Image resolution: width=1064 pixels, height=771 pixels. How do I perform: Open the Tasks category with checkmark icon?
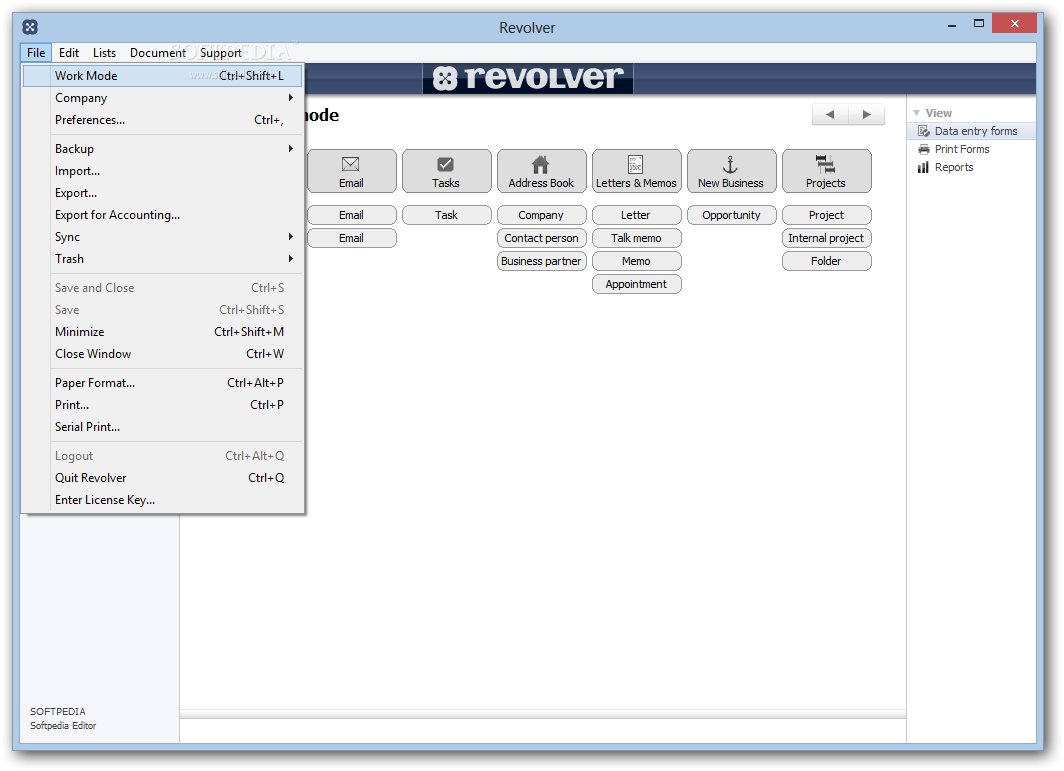pos(446,171)
